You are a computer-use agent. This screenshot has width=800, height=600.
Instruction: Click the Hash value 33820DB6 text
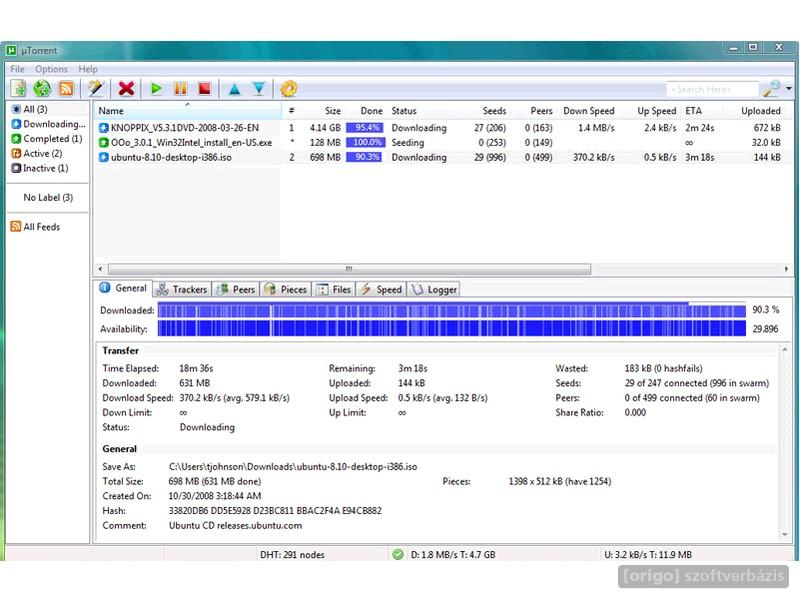275,511
